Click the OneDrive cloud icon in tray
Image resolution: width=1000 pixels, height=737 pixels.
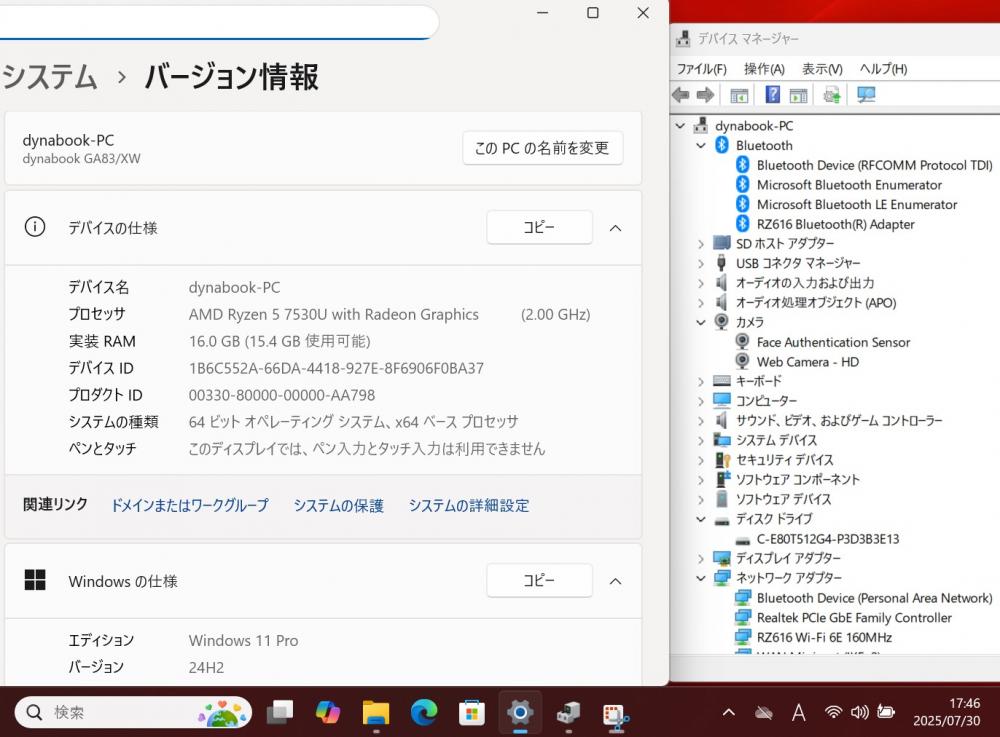click(763, 712)
